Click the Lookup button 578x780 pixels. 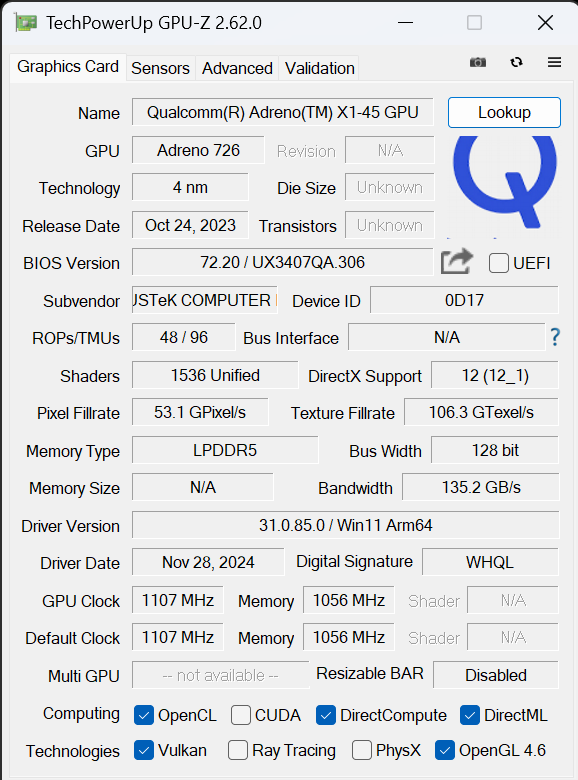504,112
